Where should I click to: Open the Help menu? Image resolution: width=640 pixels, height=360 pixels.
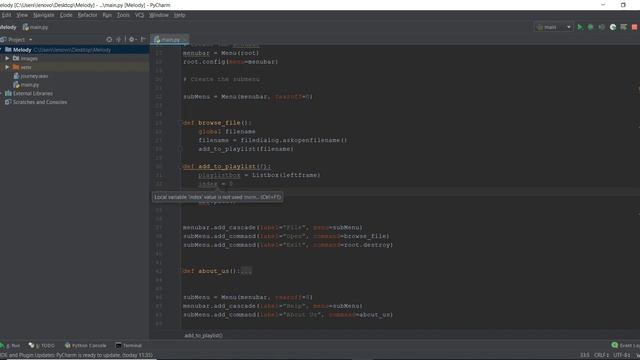(180, 15)
